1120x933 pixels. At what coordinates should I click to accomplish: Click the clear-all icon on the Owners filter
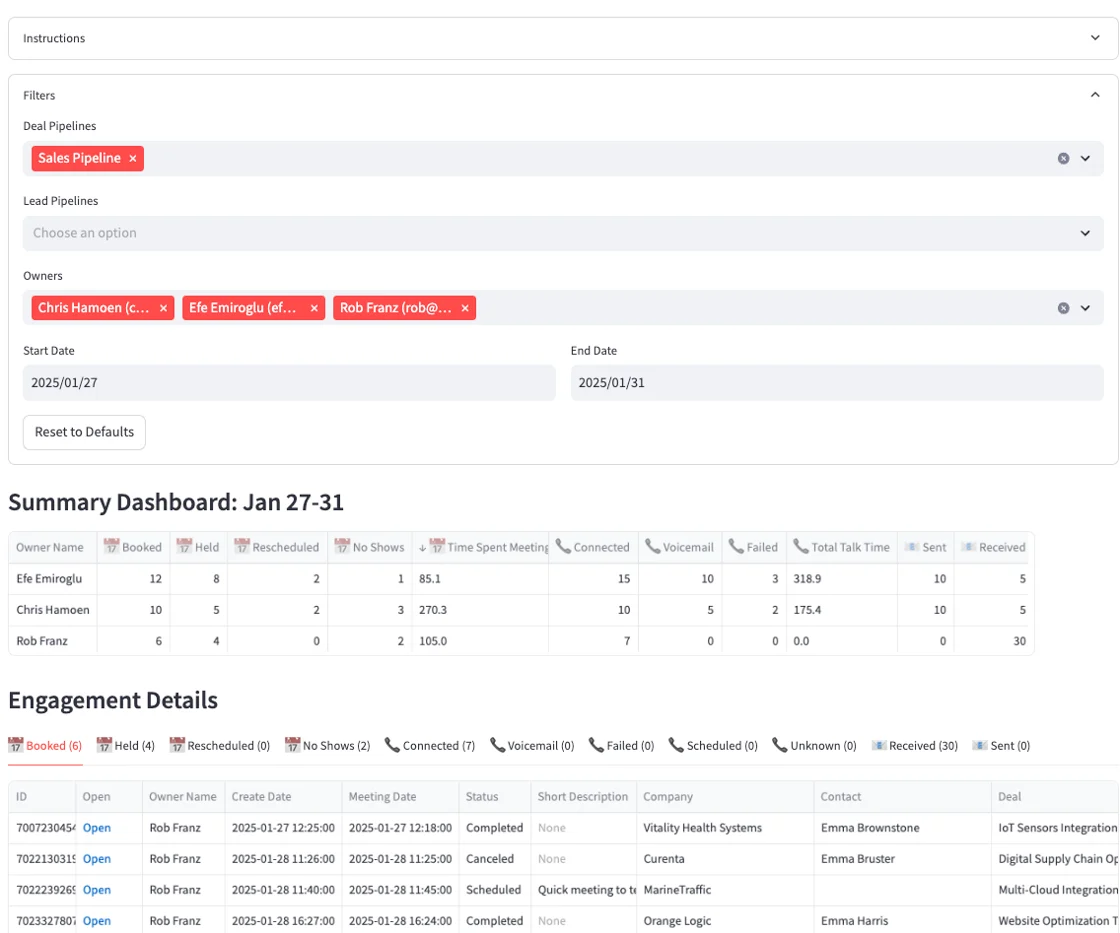click(x=1063, y=307)
